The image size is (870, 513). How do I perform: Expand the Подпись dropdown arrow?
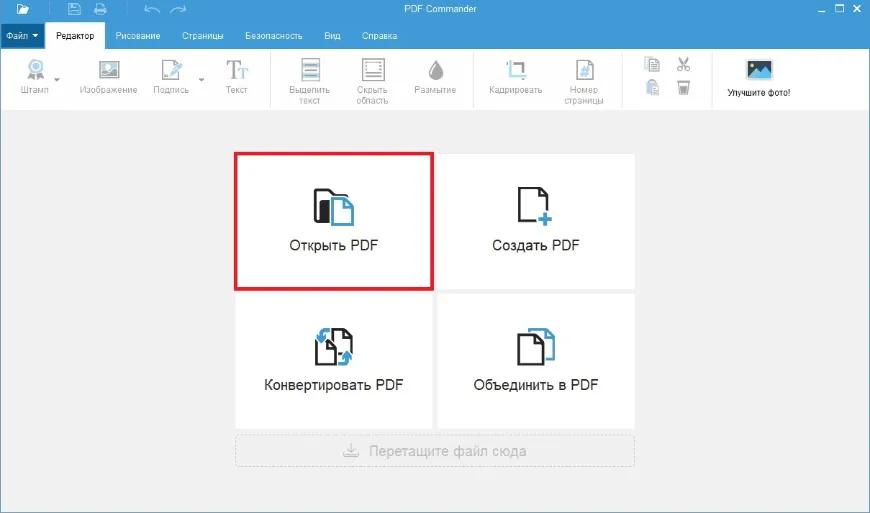pos(201,79)
